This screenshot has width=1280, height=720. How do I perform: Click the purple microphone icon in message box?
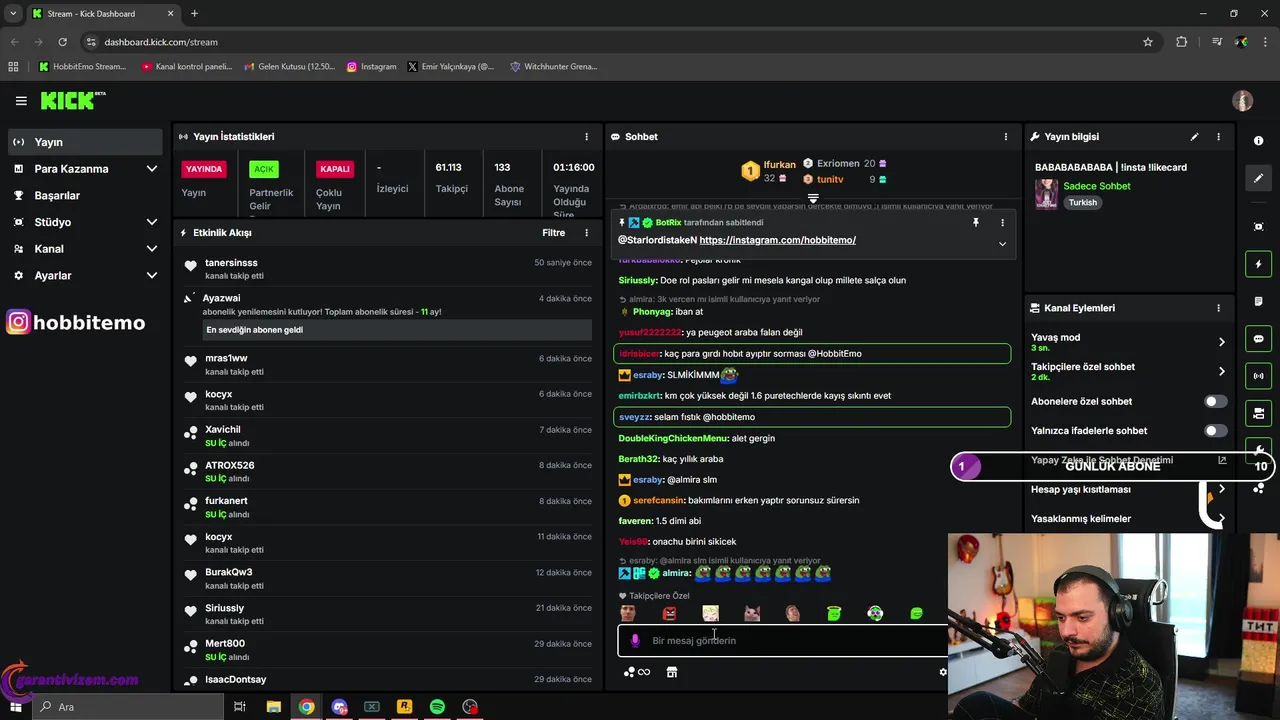pyautogui.click(x=635, y=640)
